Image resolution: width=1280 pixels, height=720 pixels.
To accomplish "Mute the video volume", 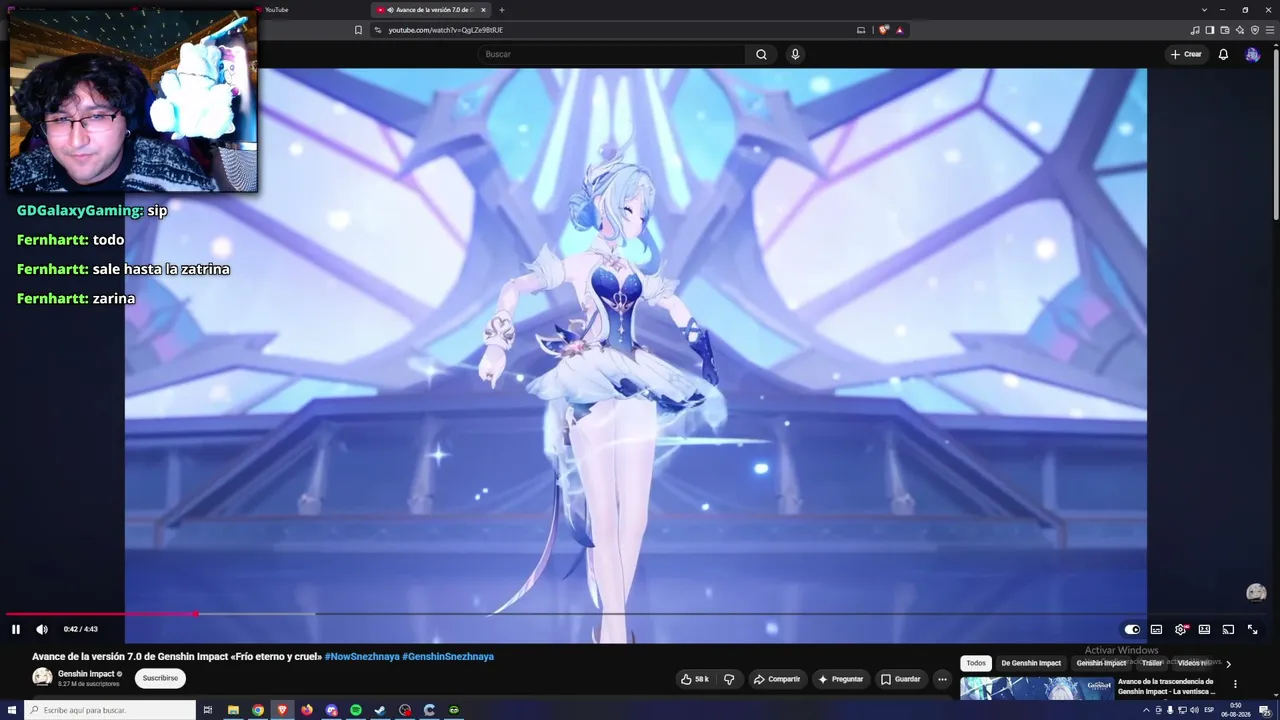I will [x=42, y=629].
